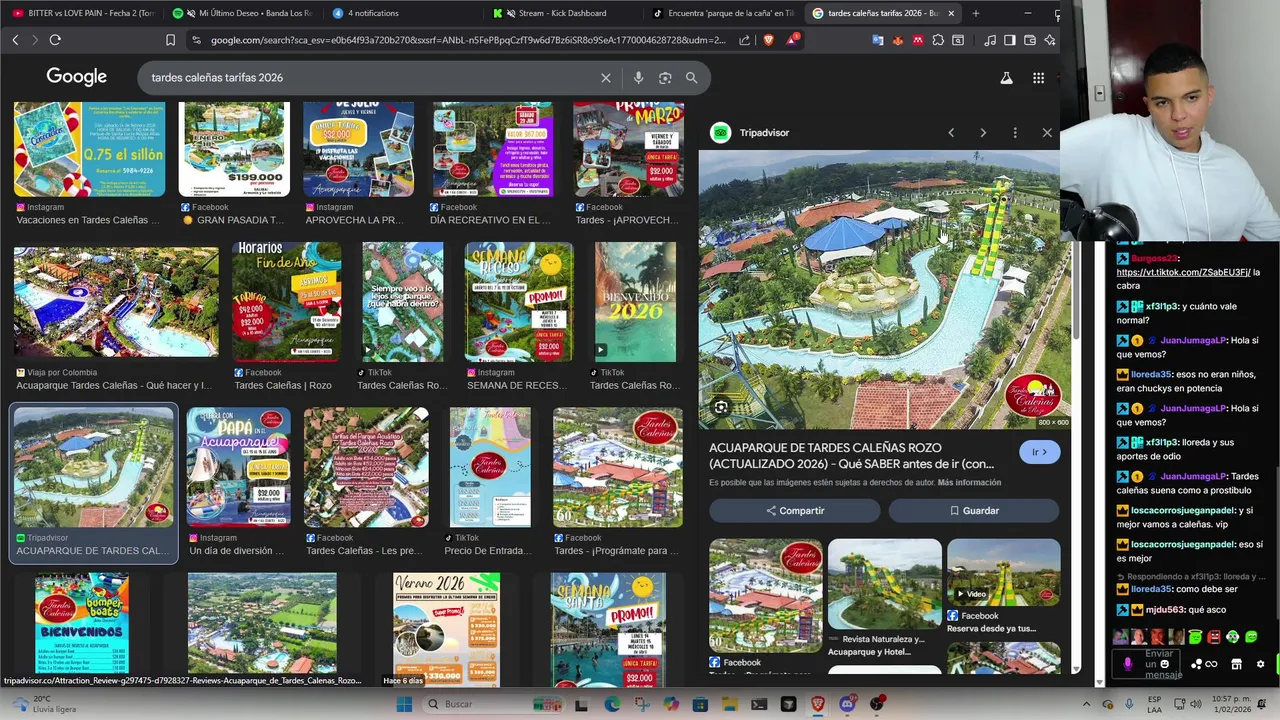Open the Kick chat shop icon
Image resolution: width=1280 pixels, height=720 pixels.
(x=1236, y=664)
